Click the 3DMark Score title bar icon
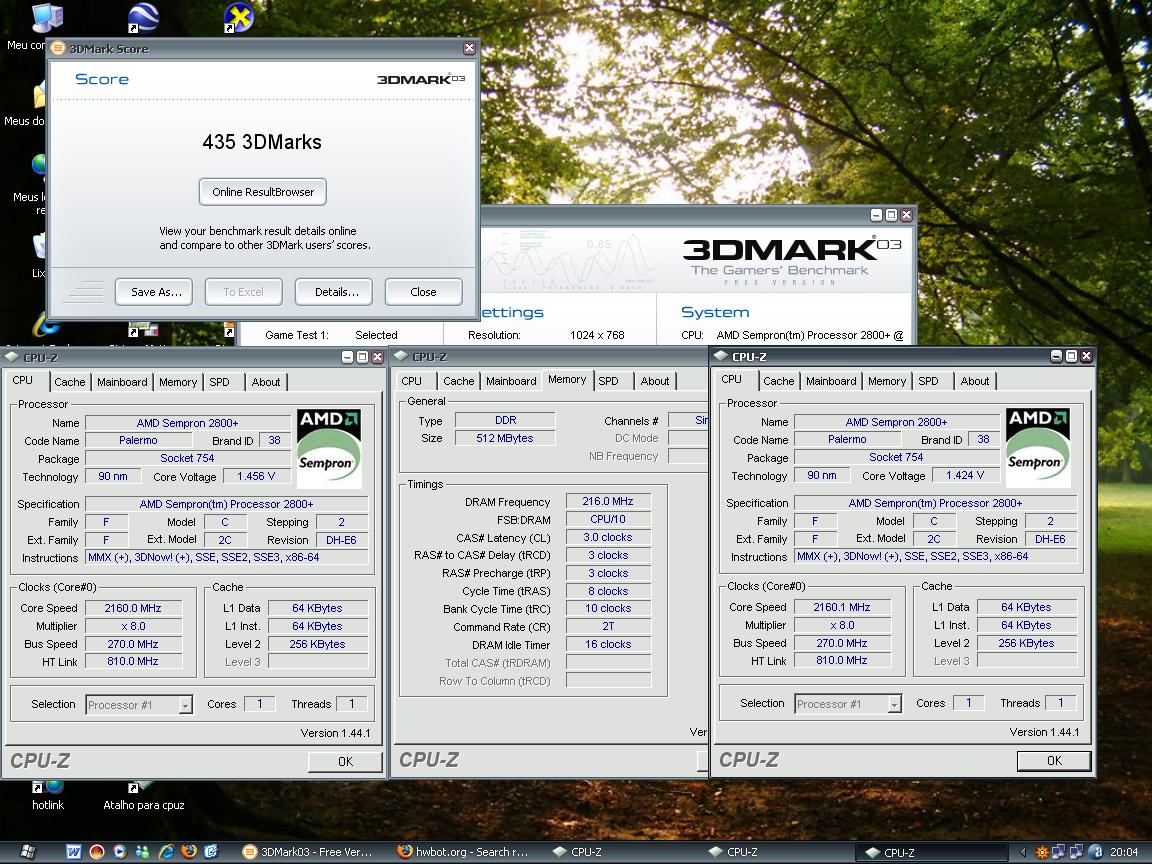1152x864 pixels. click(57, 48)
